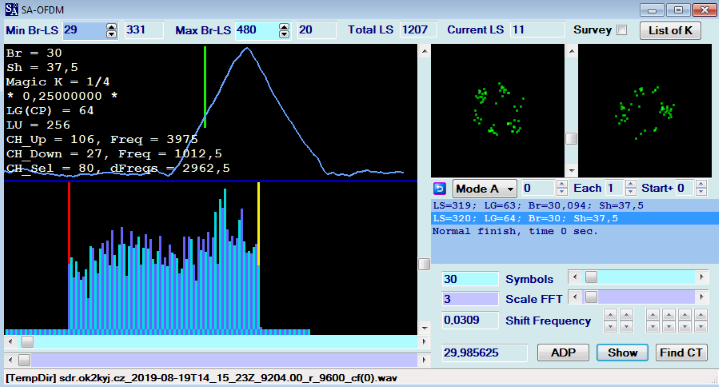Increase the Min Br-LS spinner value
Viewport: 719px width, 387px height.
[111, 27]
